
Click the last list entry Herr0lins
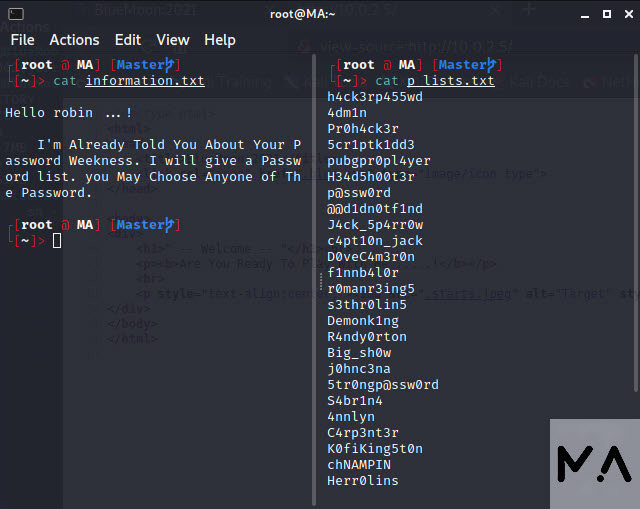(363, 481)
